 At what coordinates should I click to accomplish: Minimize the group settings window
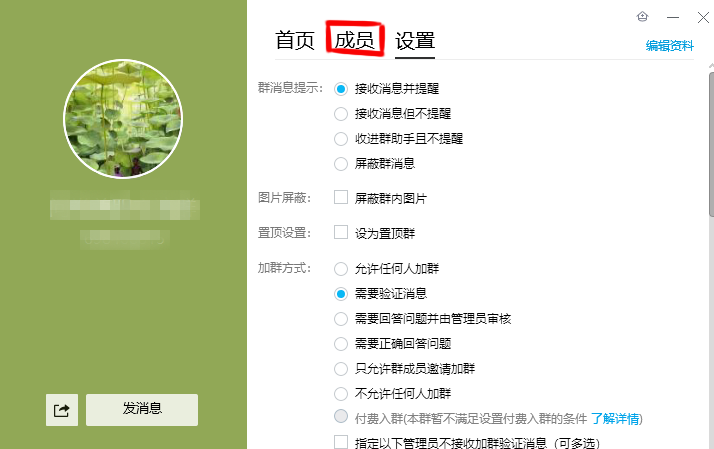tap(673, 17)
